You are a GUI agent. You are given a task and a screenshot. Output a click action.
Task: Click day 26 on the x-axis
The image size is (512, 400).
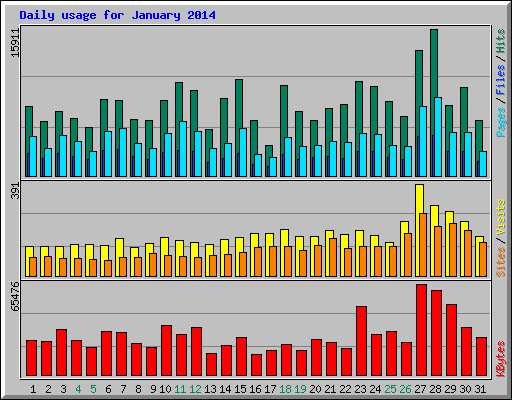[405, 389]
